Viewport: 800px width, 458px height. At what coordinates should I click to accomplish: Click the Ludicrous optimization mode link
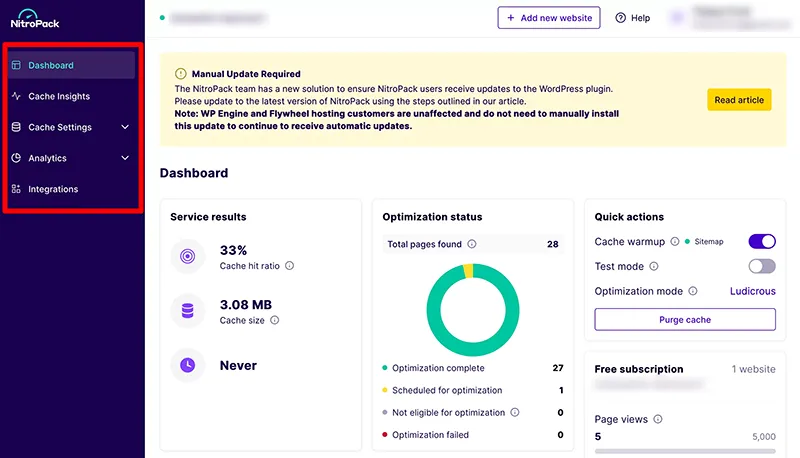753,291
